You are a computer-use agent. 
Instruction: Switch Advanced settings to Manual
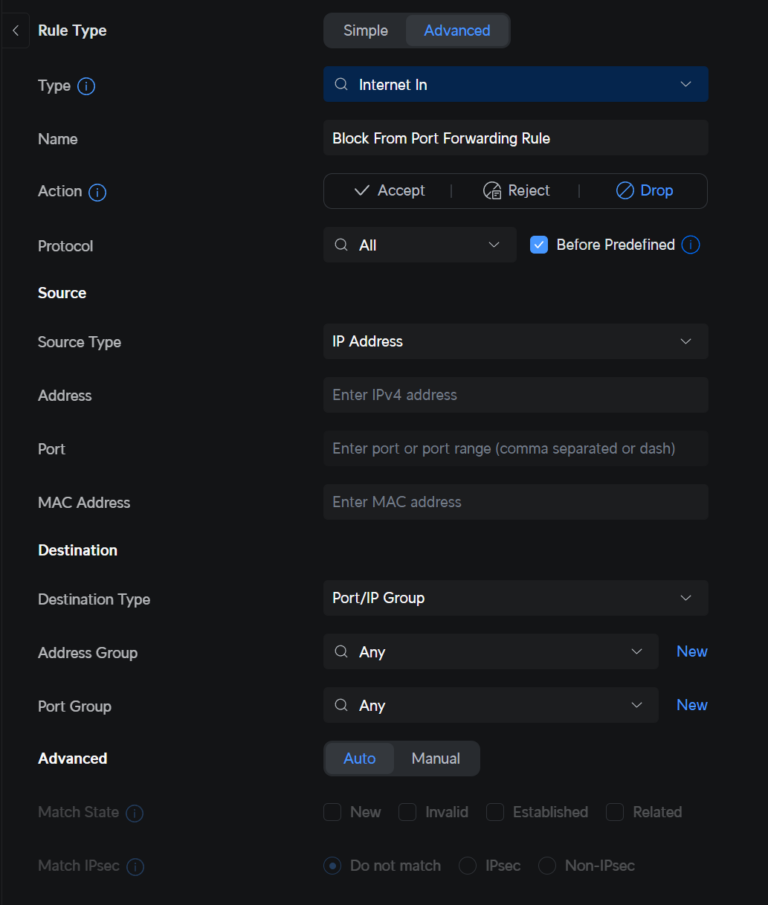tap(436, 758)
